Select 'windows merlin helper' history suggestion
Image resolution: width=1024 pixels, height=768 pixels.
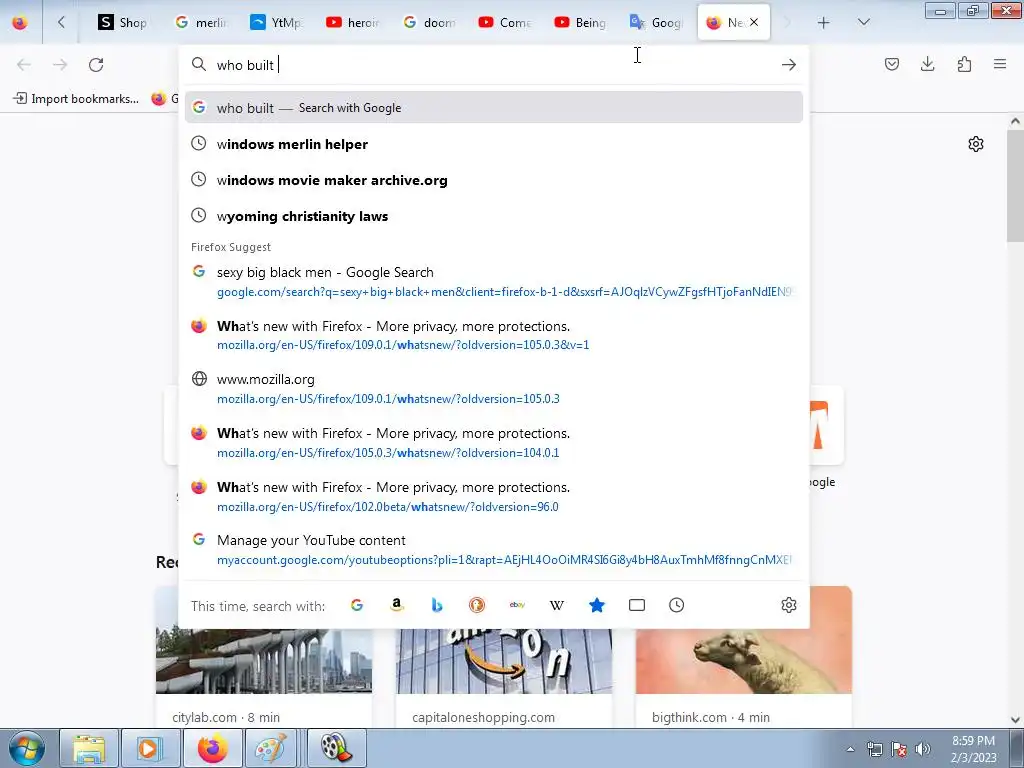[x=494, y=144]
